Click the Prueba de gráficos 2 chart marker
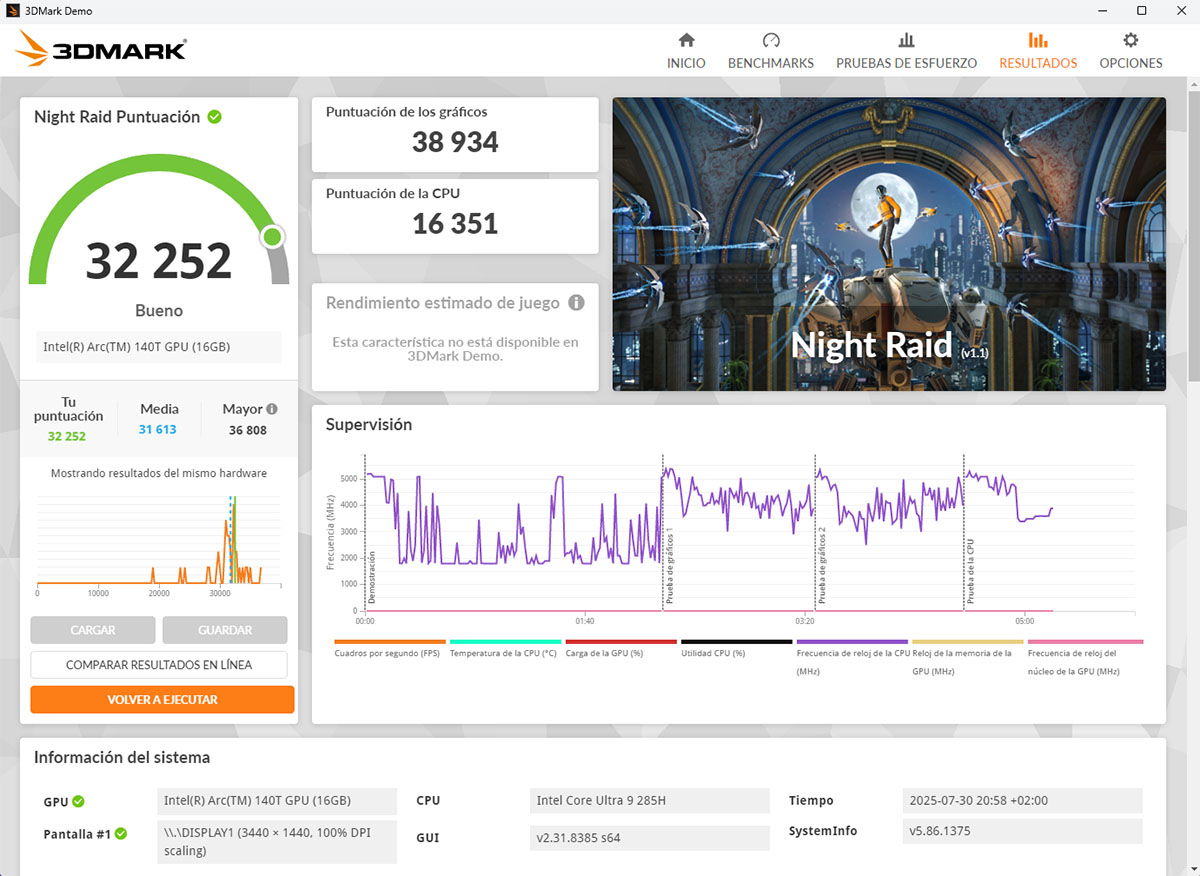This screenshot has width=1200, height=876. [822, 565]
